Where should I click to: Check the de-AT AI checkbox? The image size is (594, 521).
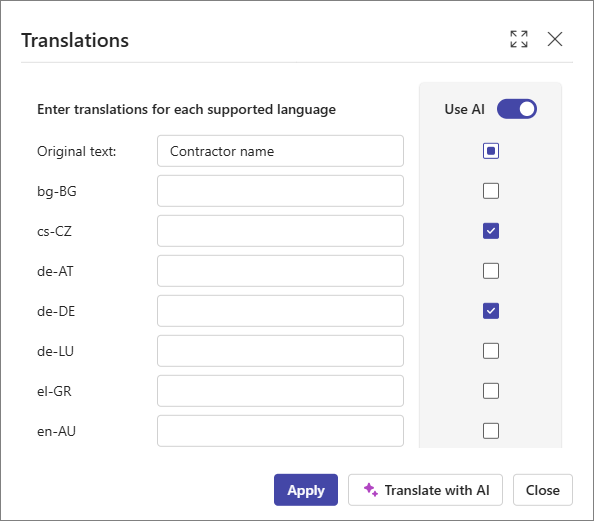coord(491,271)
